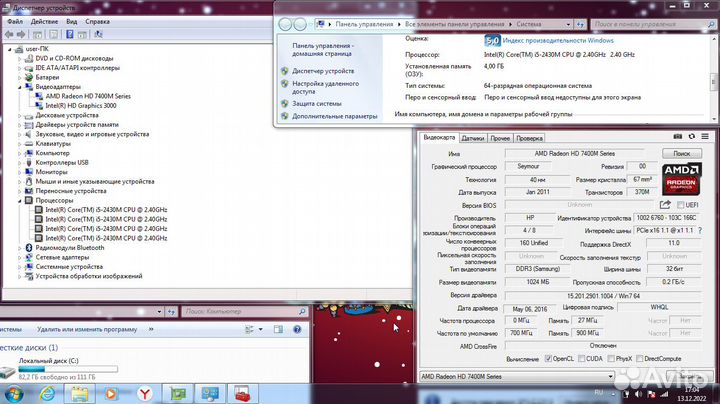720x404 pixels.
Task: Open the Файл menu in Device Manager
Action: coord(15,22)
